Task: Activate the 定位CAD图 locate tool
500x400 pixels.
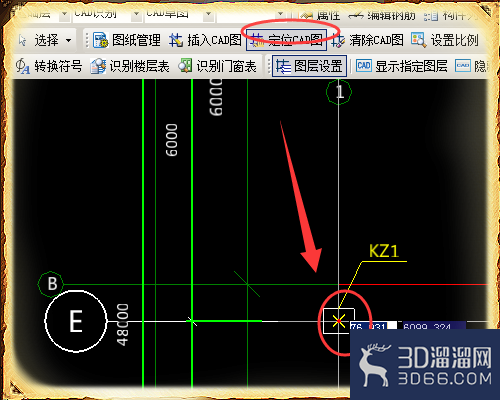Action: coord(286,40)
